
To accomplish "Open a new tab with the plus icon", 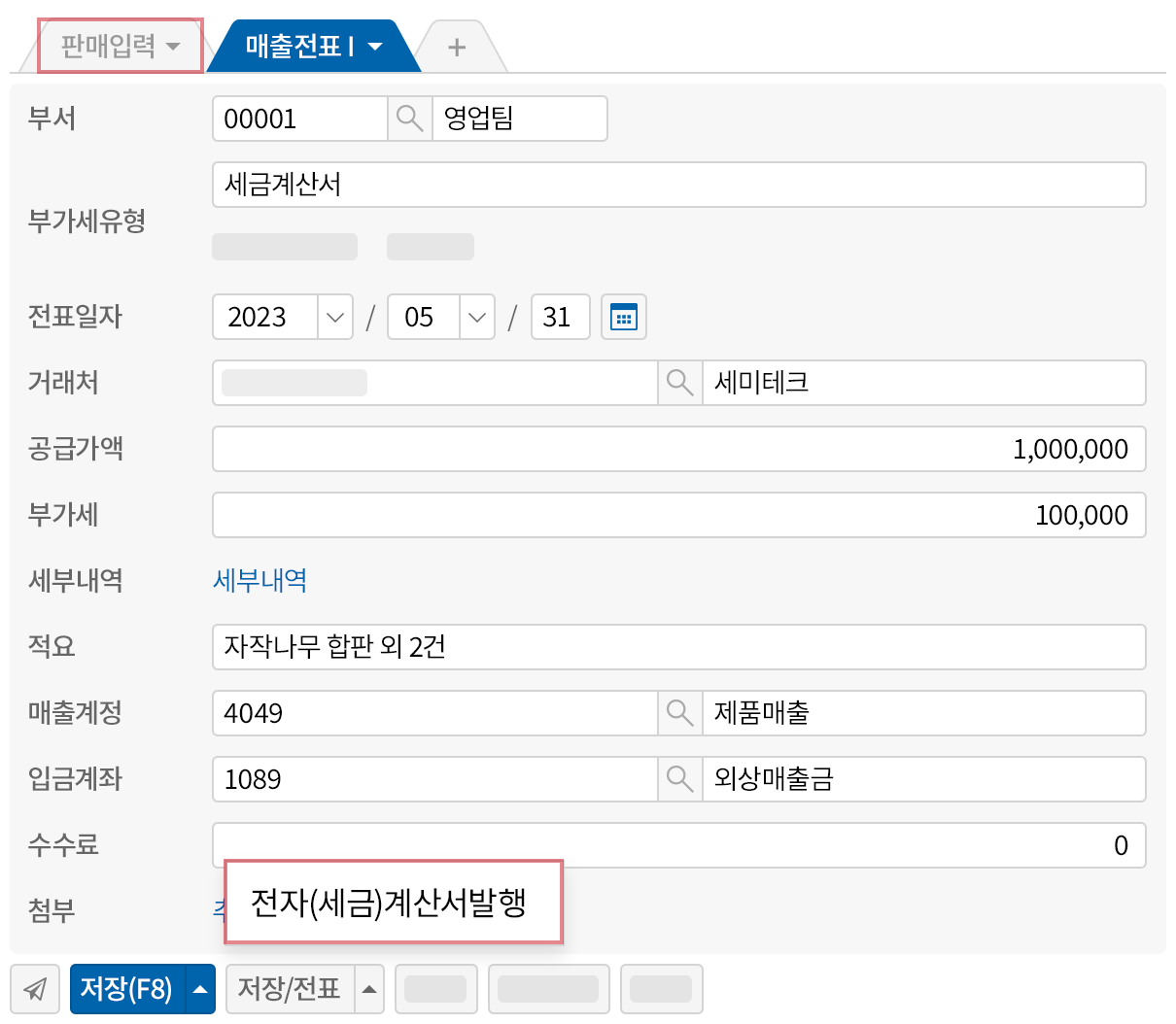I will (x=457, y=45).
